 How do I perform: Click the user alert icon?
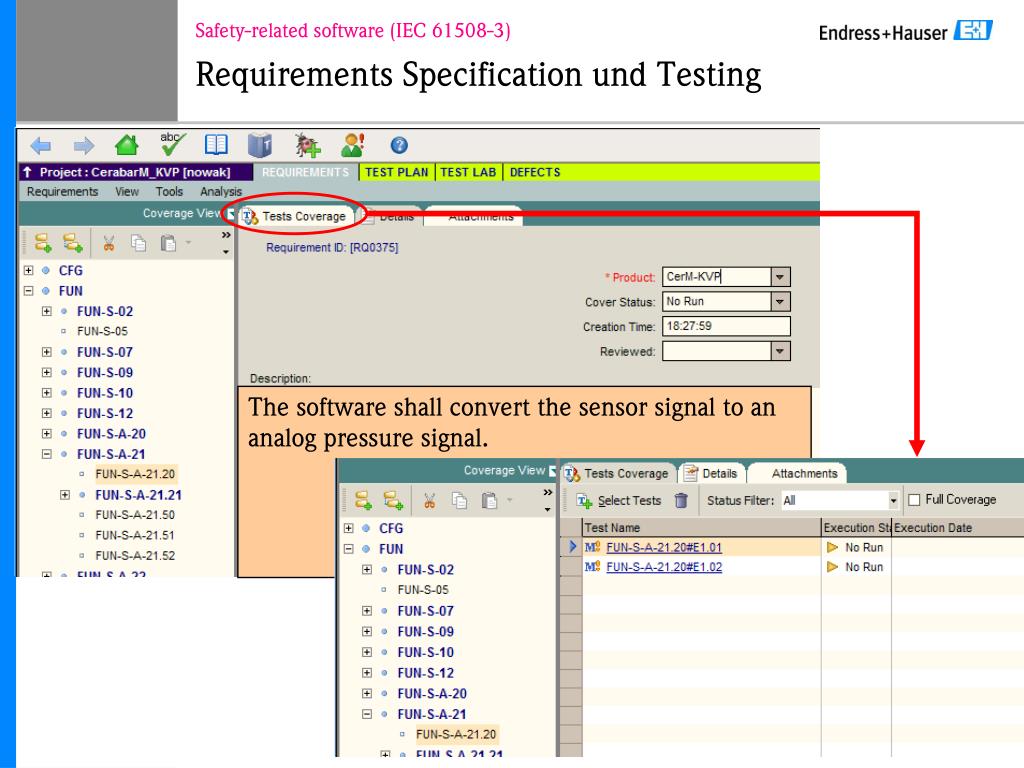[353, 145]
